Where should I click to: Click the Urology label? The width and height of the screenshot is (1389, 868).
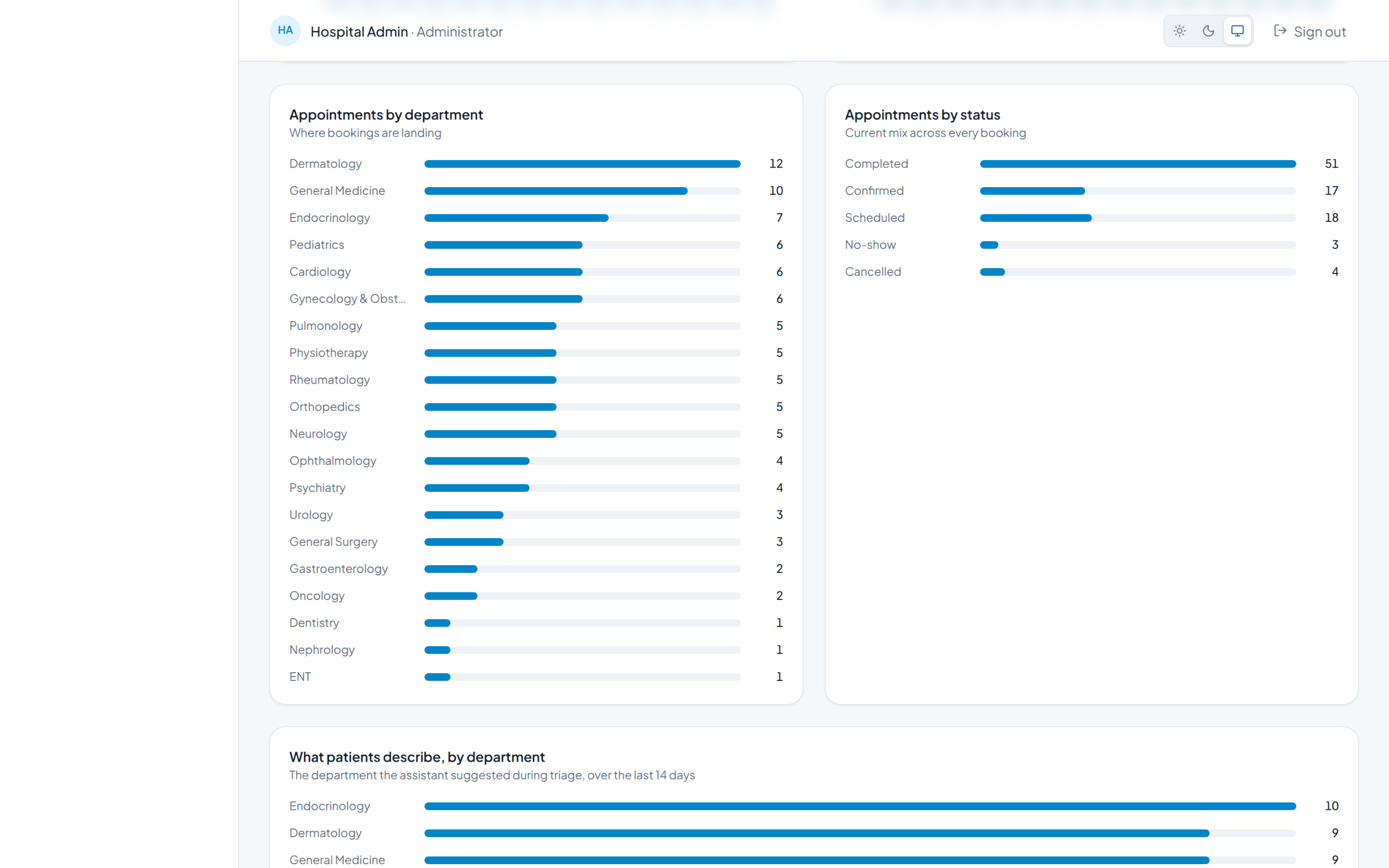click(x=311, y=514)
